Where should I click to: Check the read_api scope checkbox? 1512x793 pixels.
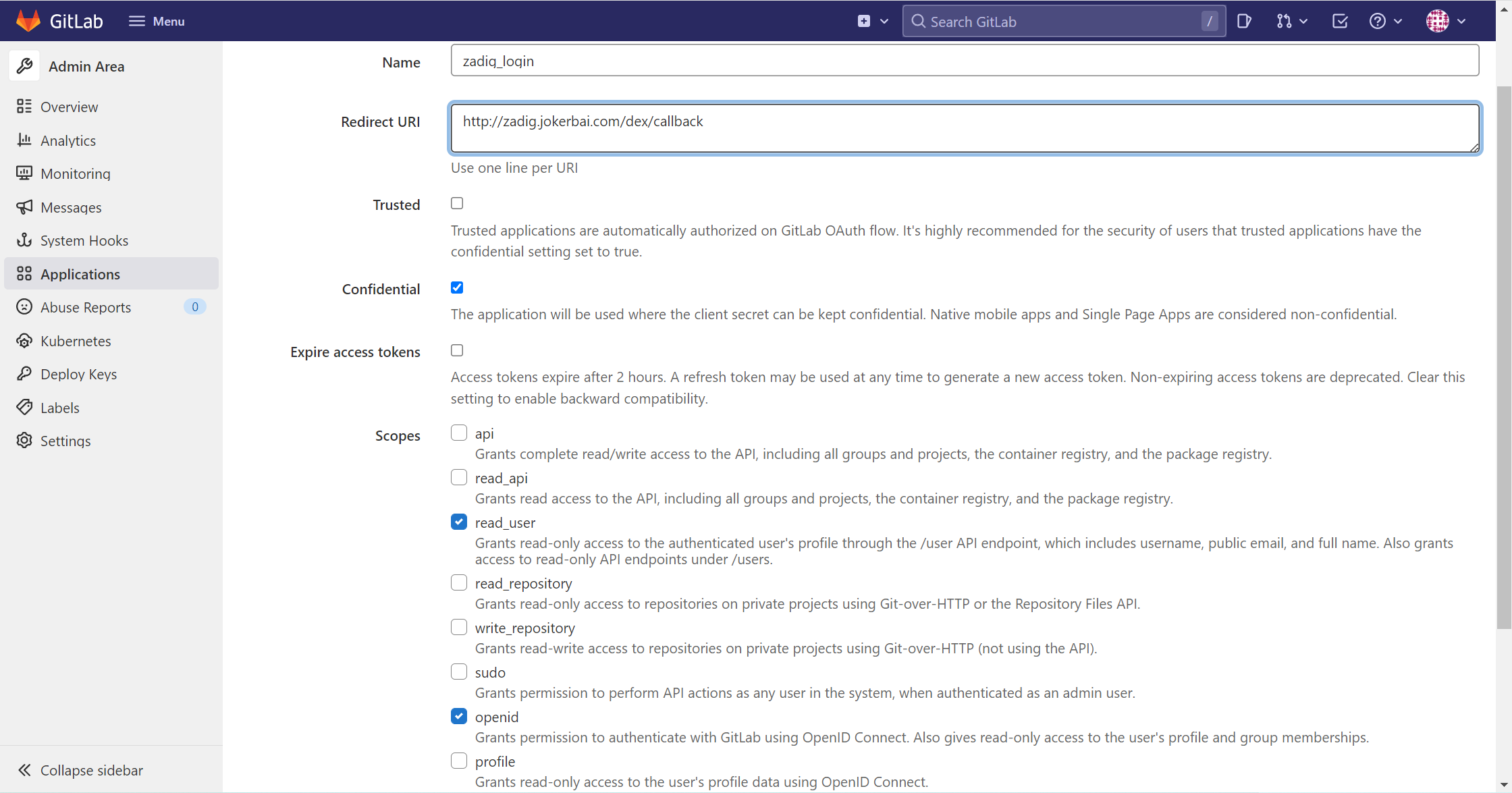459,477
